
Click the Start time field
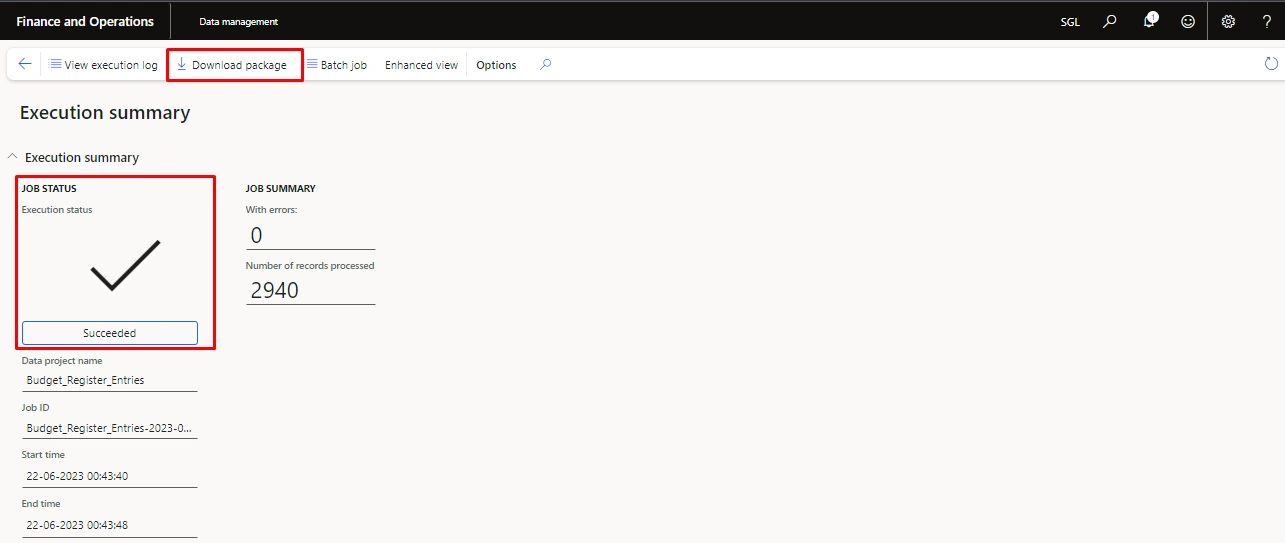110,475
